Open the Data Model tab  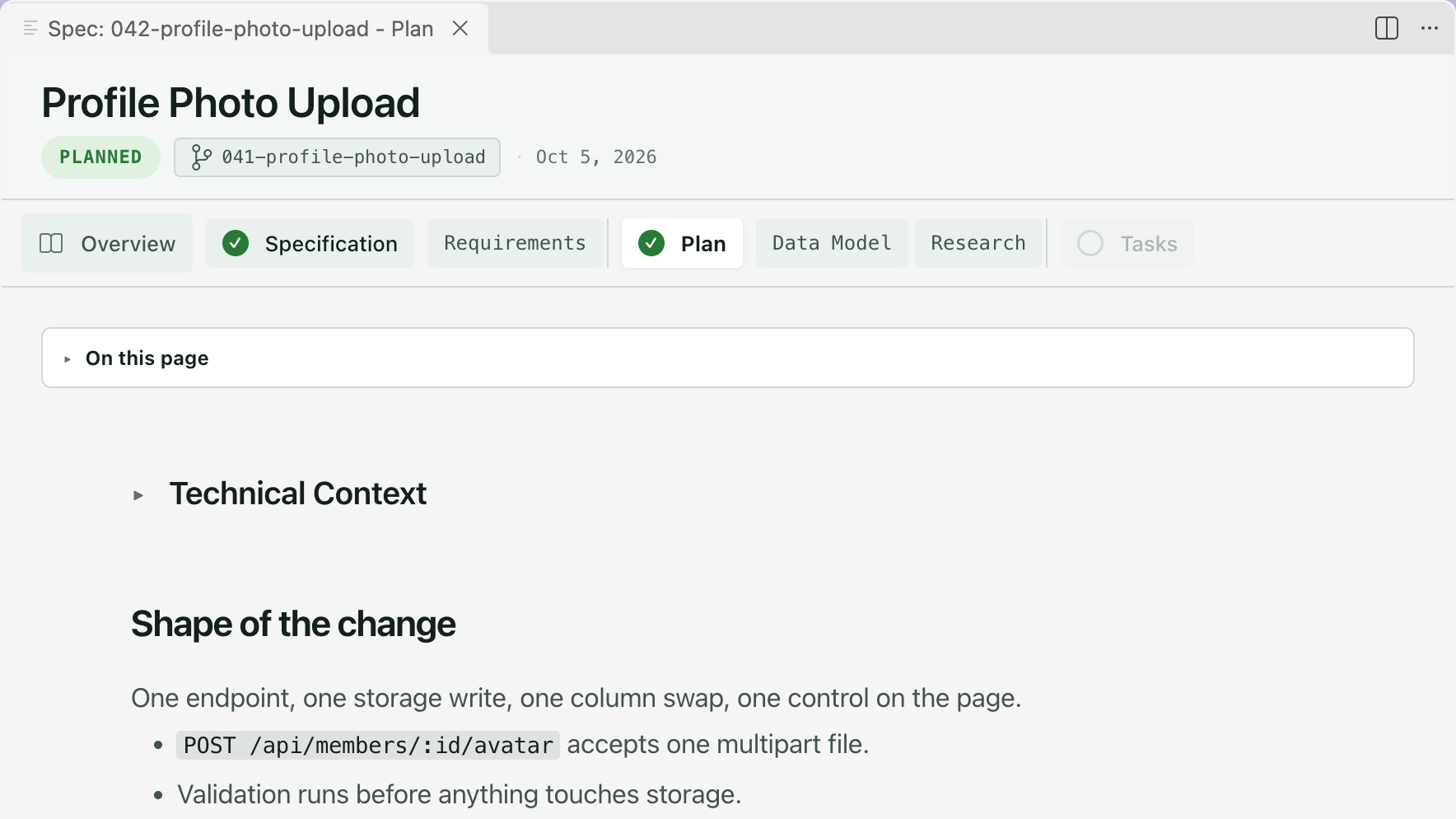click(832, 243)
